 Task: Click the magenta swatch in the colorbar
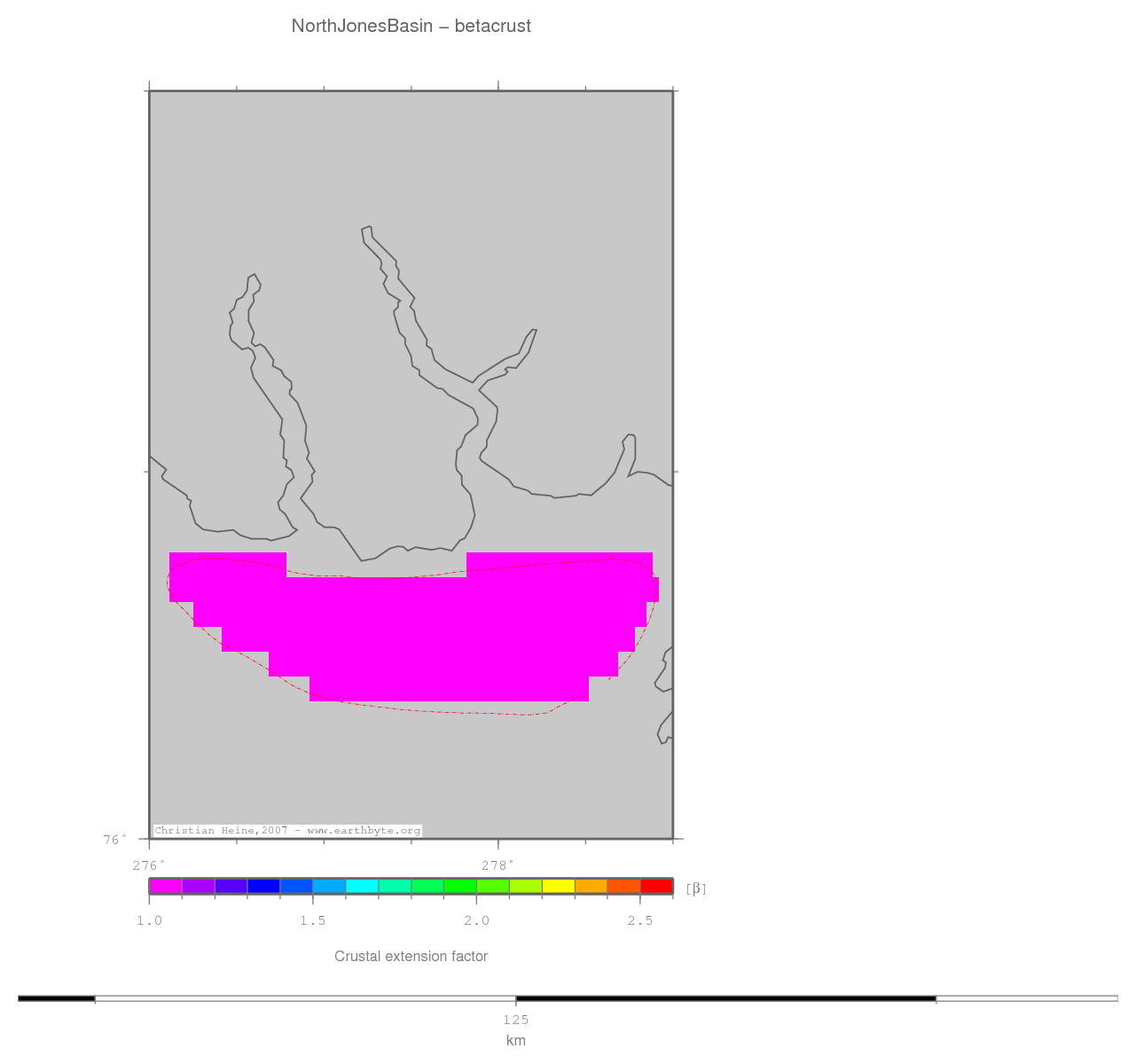(166, 886)
